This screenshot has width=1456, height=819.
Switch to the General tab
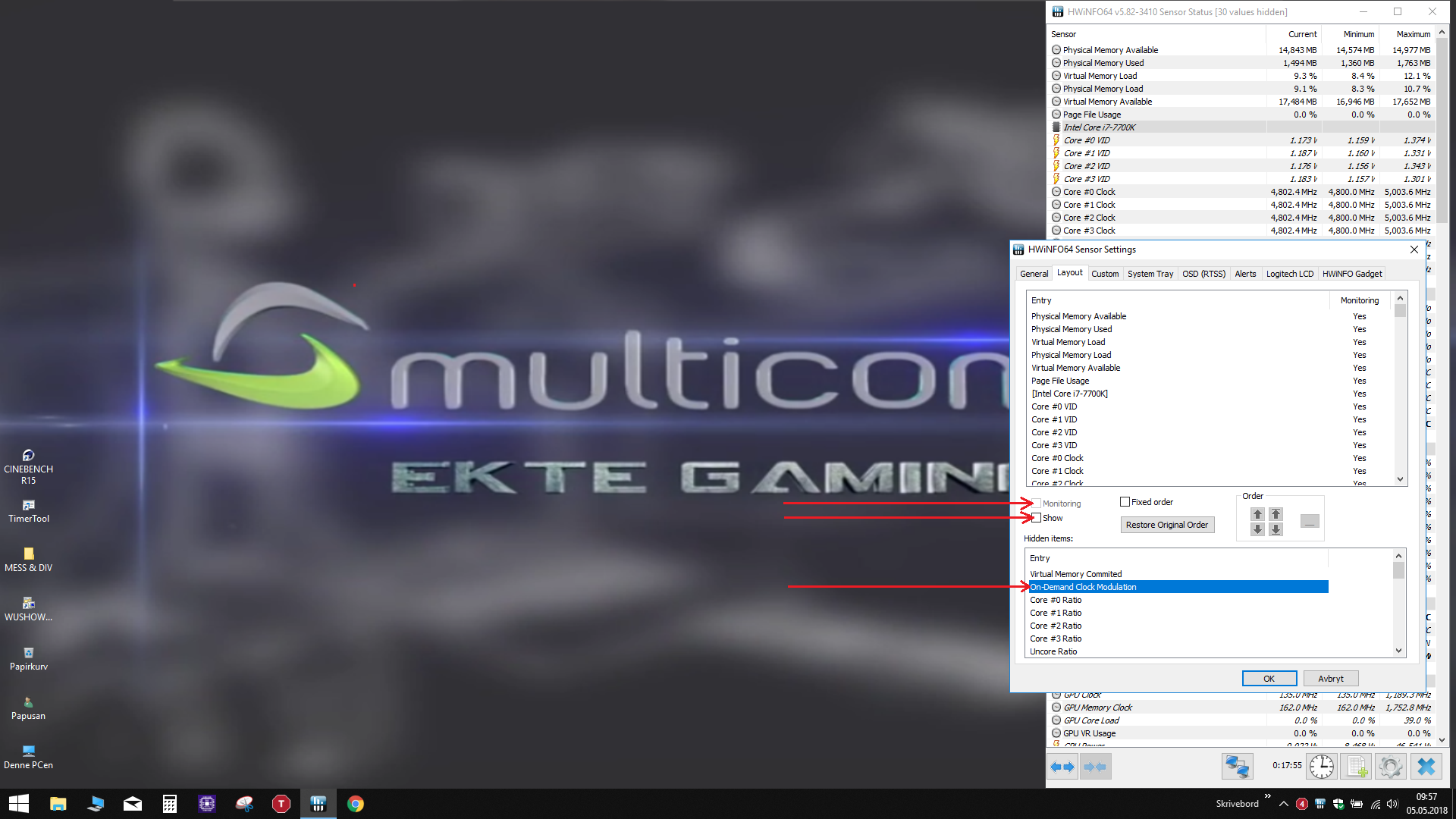point(1034,274)
